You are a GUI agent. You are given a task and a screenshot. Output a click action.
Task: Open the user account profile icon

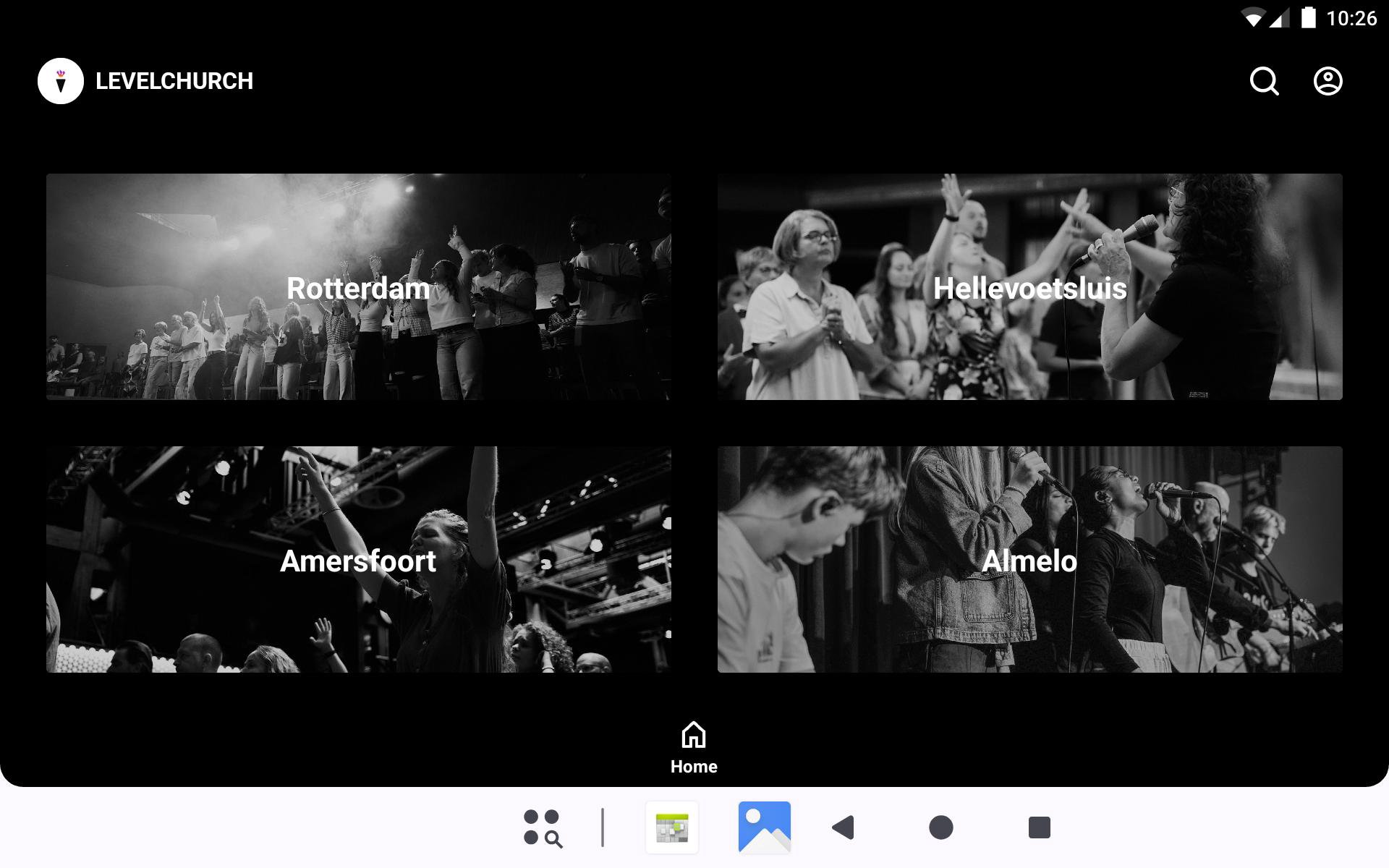(x=1328, y=81)
